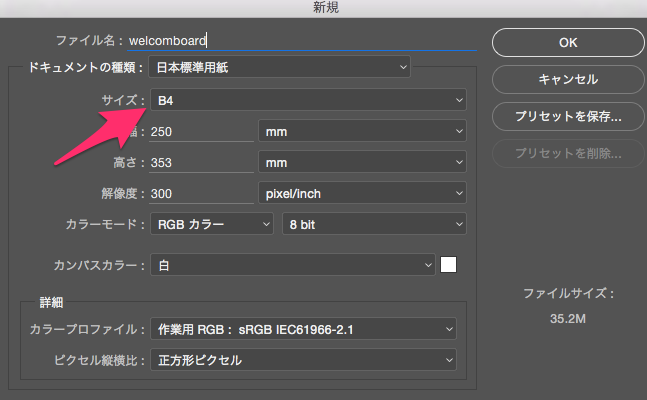Click the OK button
This screenshot has height=400, width=647.
click(x=568, y=43)
